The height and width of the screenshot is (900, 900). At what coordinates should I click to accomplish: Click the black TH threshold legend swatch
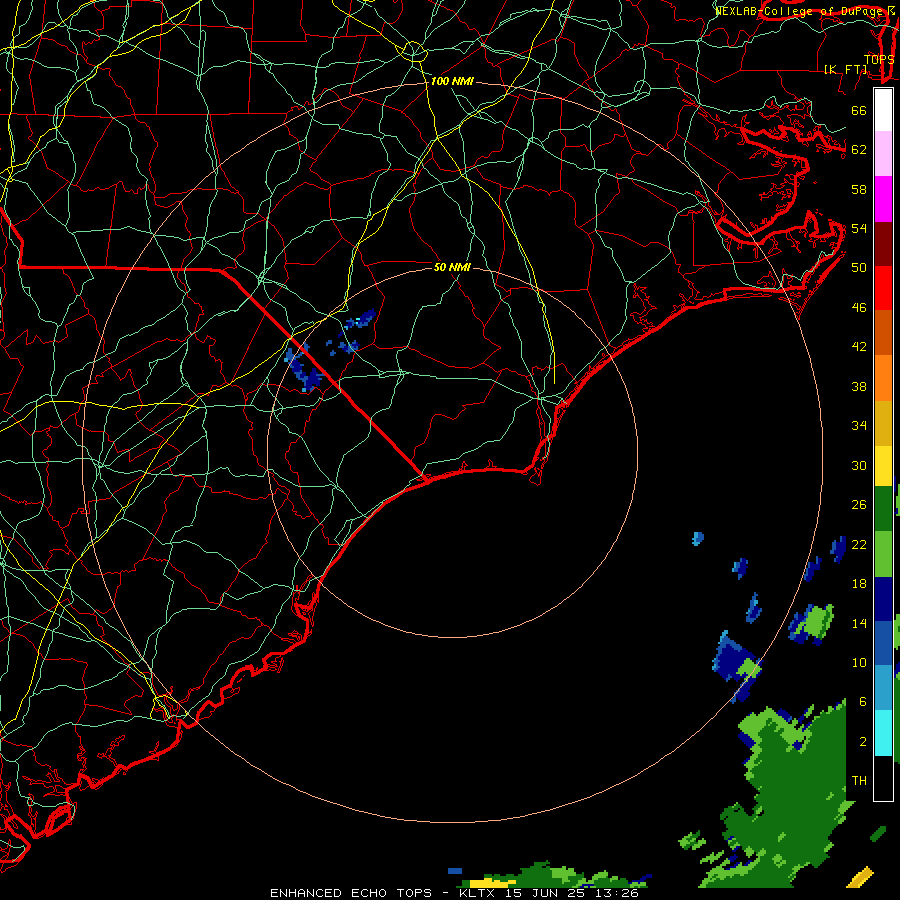(883, 777)
